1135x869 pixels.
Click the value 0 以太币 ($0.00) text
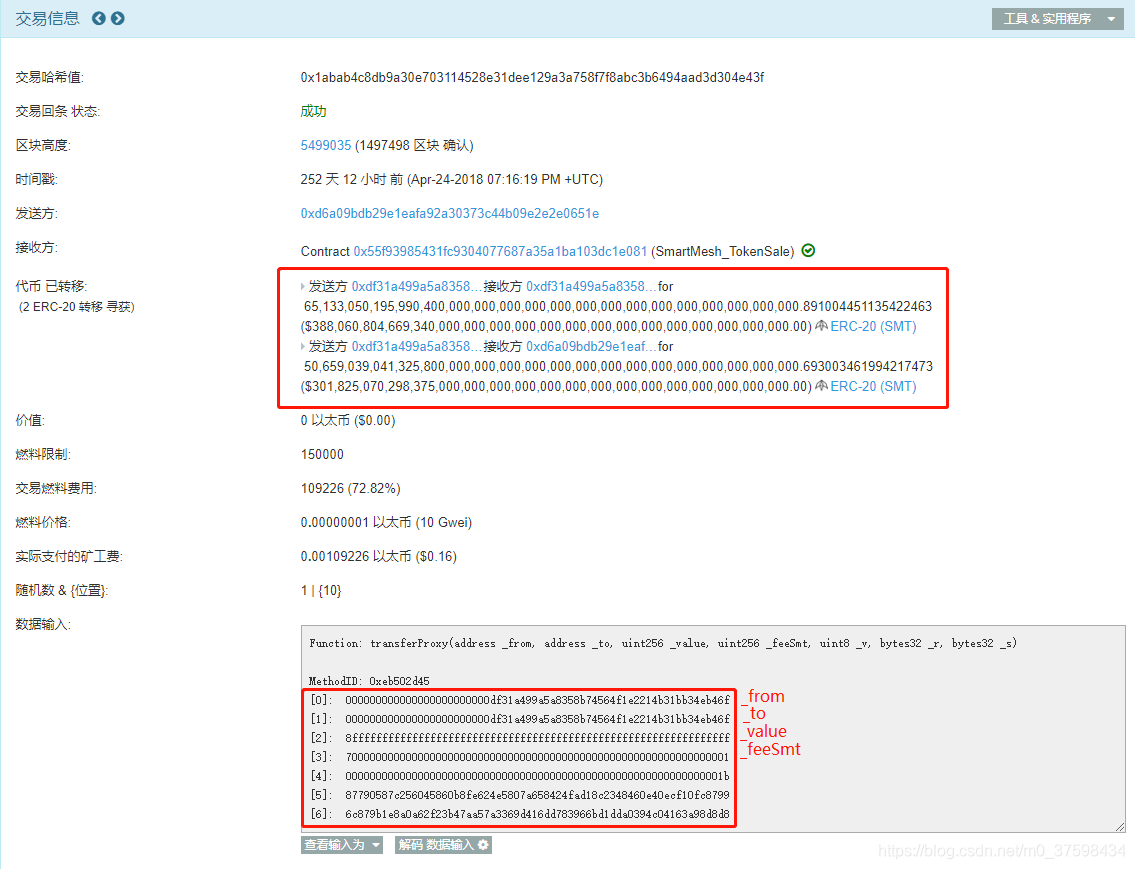pos(347,420)
